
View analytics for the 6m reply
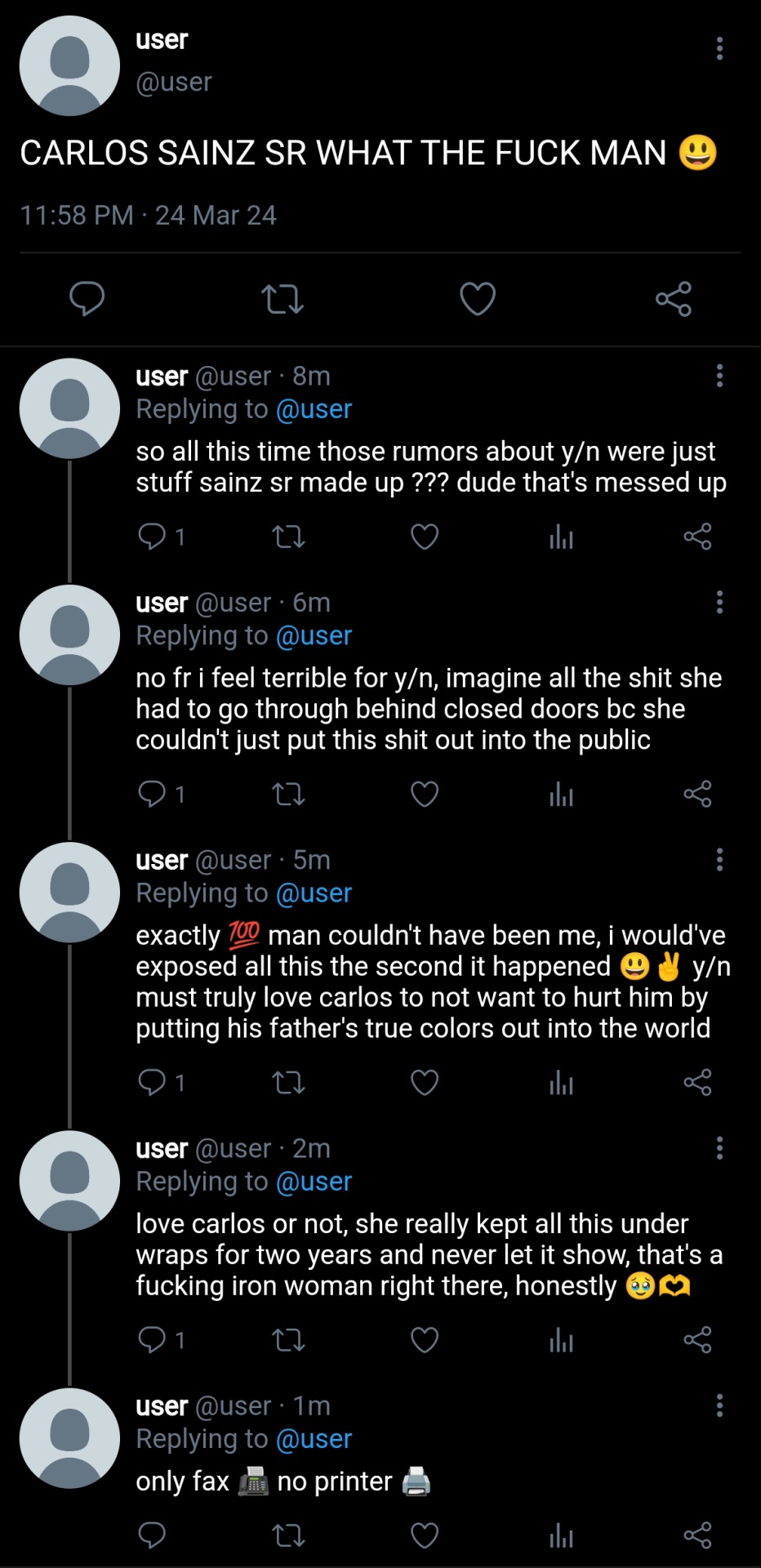(561, 794)
